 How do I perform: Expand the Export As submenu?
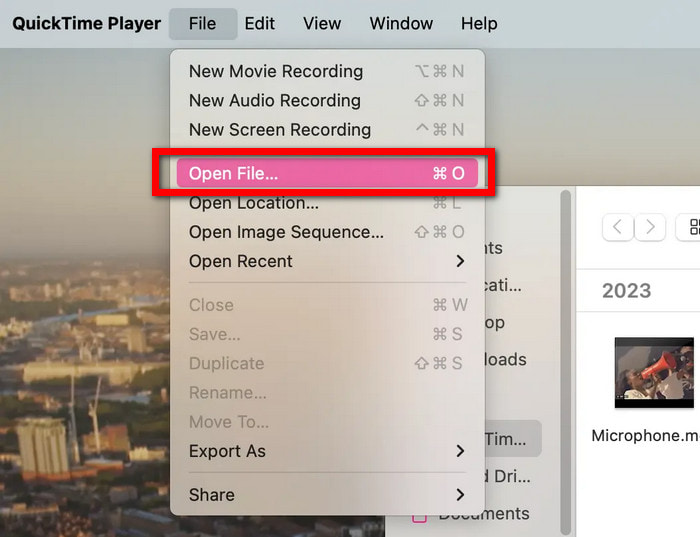327,451
